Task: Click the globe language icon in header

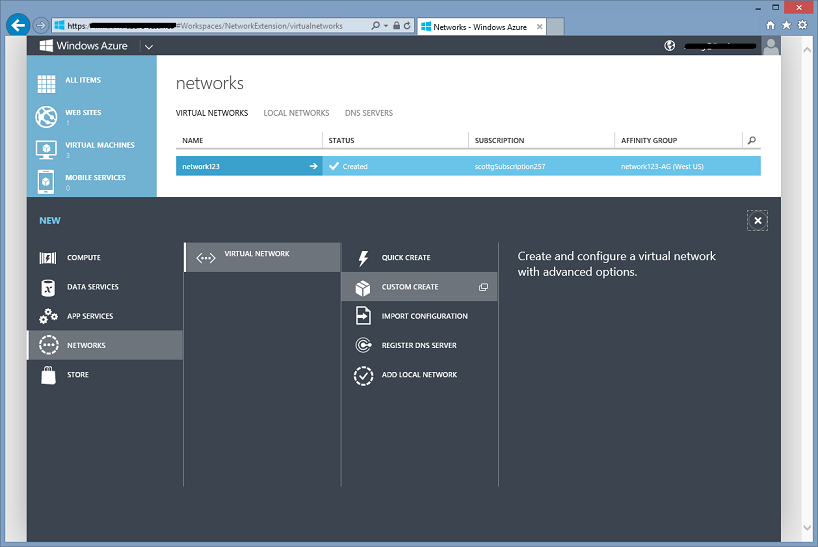Action: [x=669, y=46]
